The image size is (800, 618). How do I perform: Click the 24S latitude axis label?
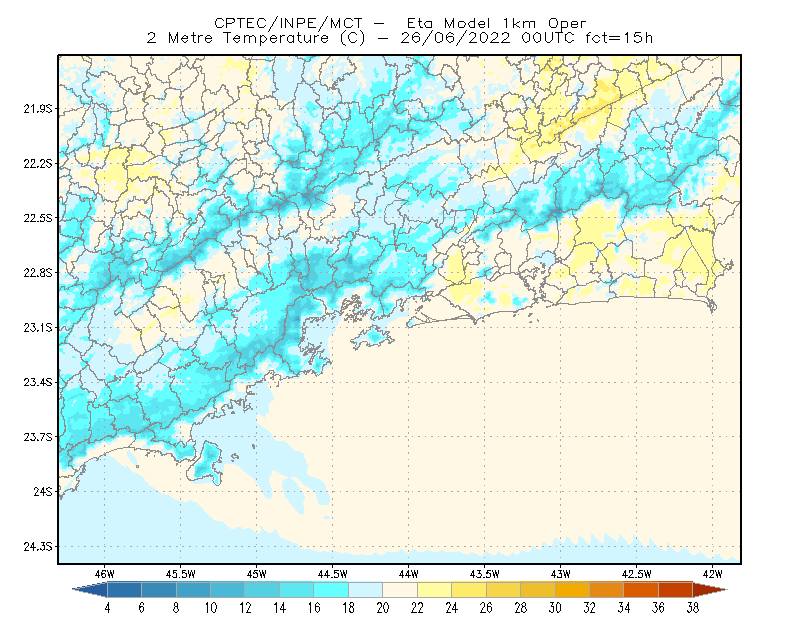(43, 491)
